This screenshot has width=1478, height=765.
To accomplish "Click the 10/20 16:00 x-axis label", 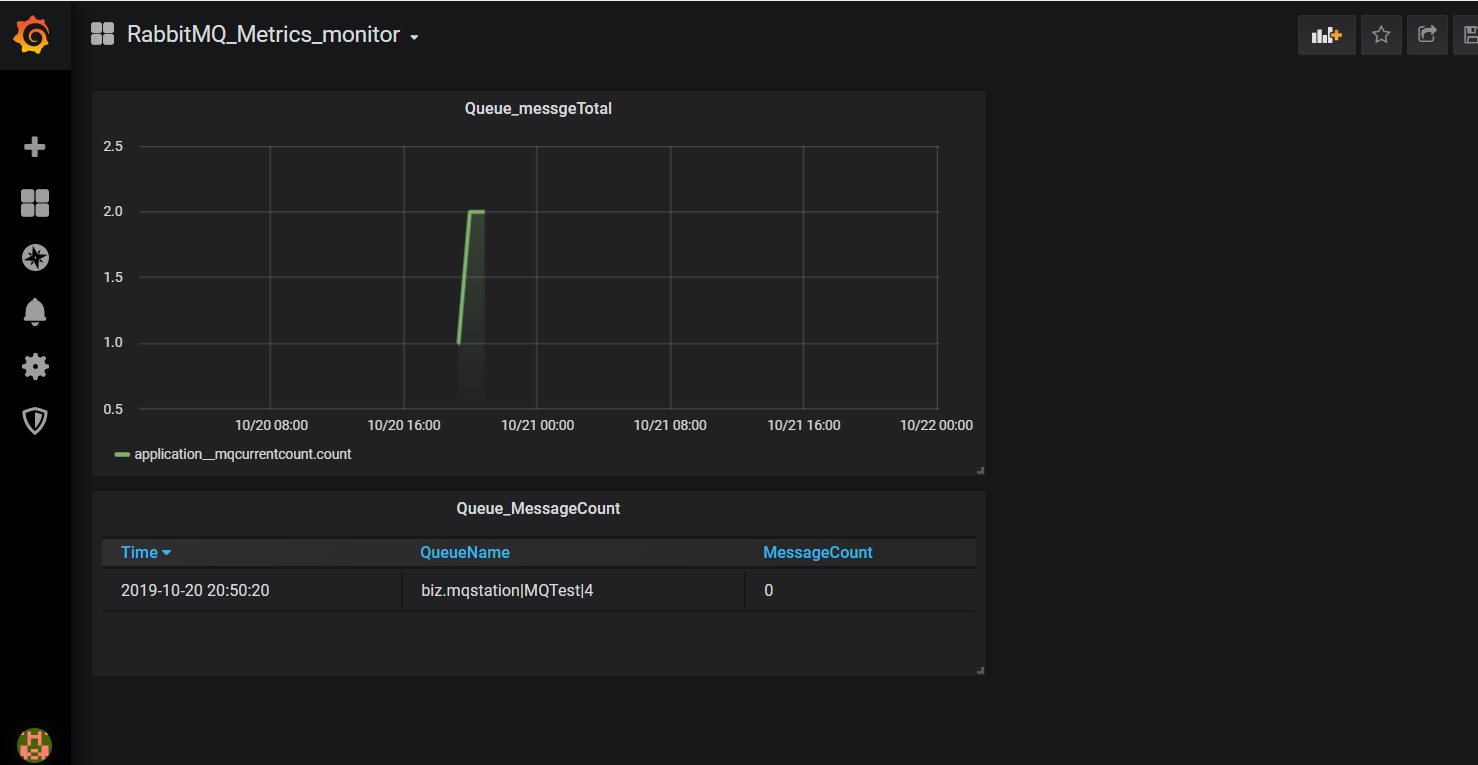I will 404,425.
